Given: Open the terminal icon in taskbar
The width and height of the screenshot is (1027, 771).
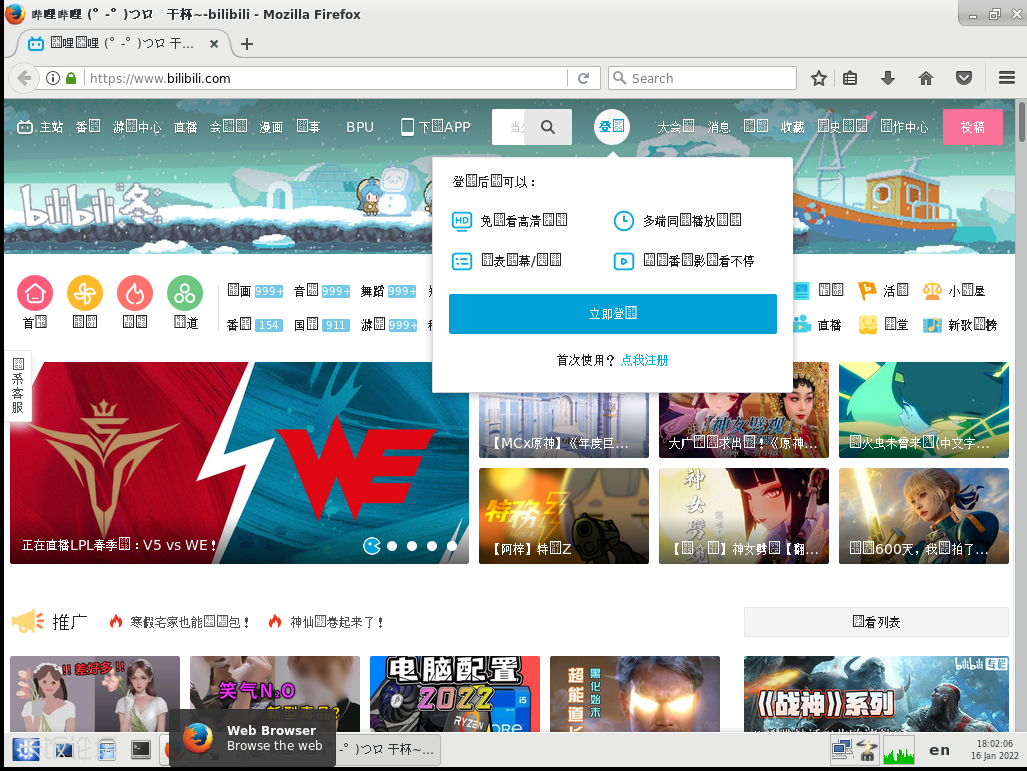Looking at the screenshot, I should (141, 749).
